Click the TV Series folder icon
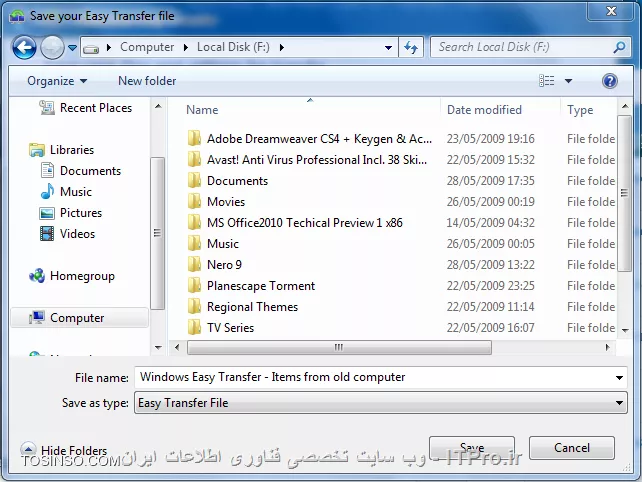642x482 pixels. (194, 328)
